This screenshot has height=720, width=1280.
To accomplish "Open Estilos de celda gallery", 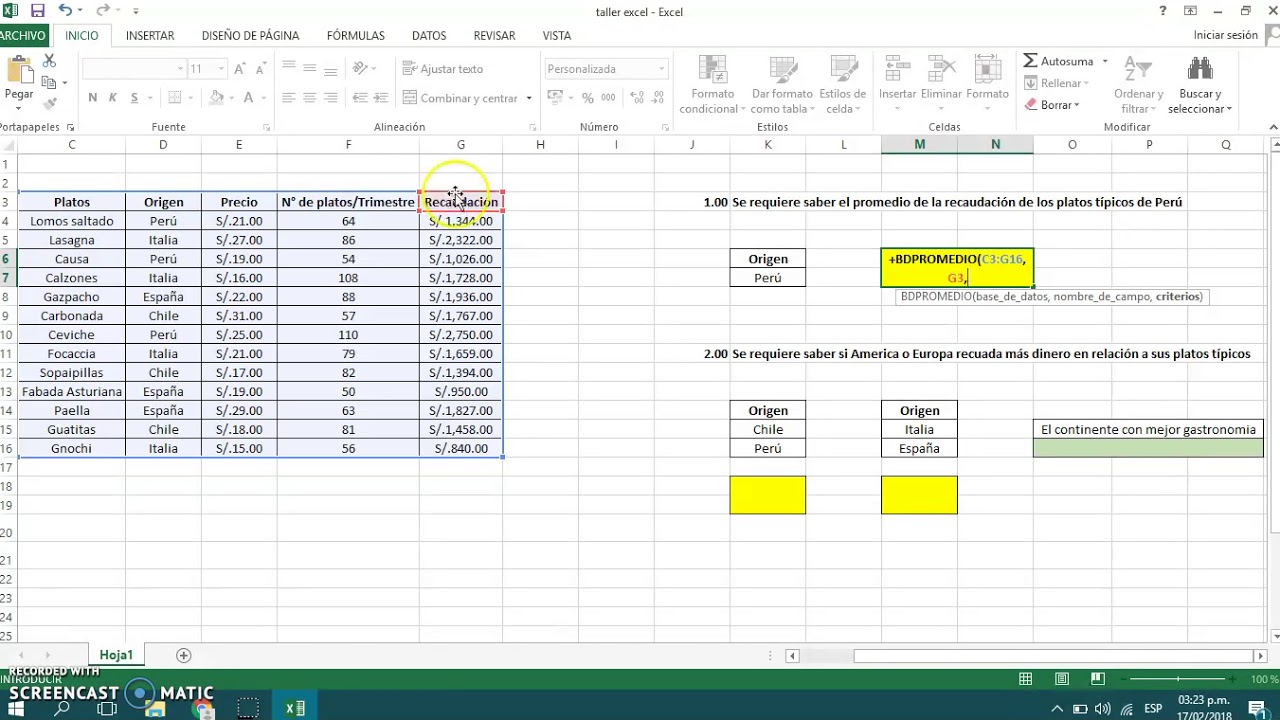I will (x=842, y=85).
